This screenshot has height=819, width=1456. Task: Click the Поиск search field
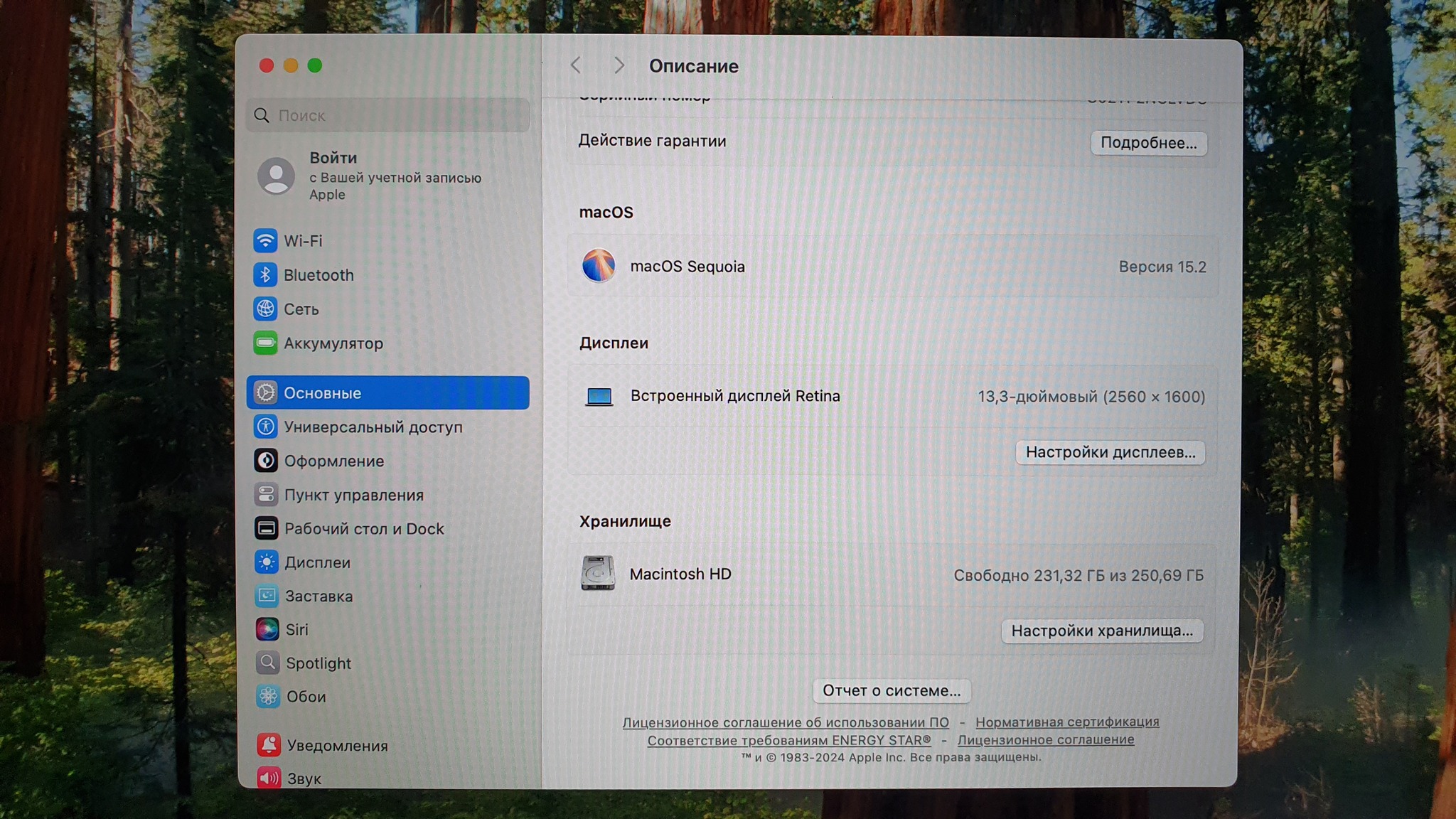tap(387, 115)
